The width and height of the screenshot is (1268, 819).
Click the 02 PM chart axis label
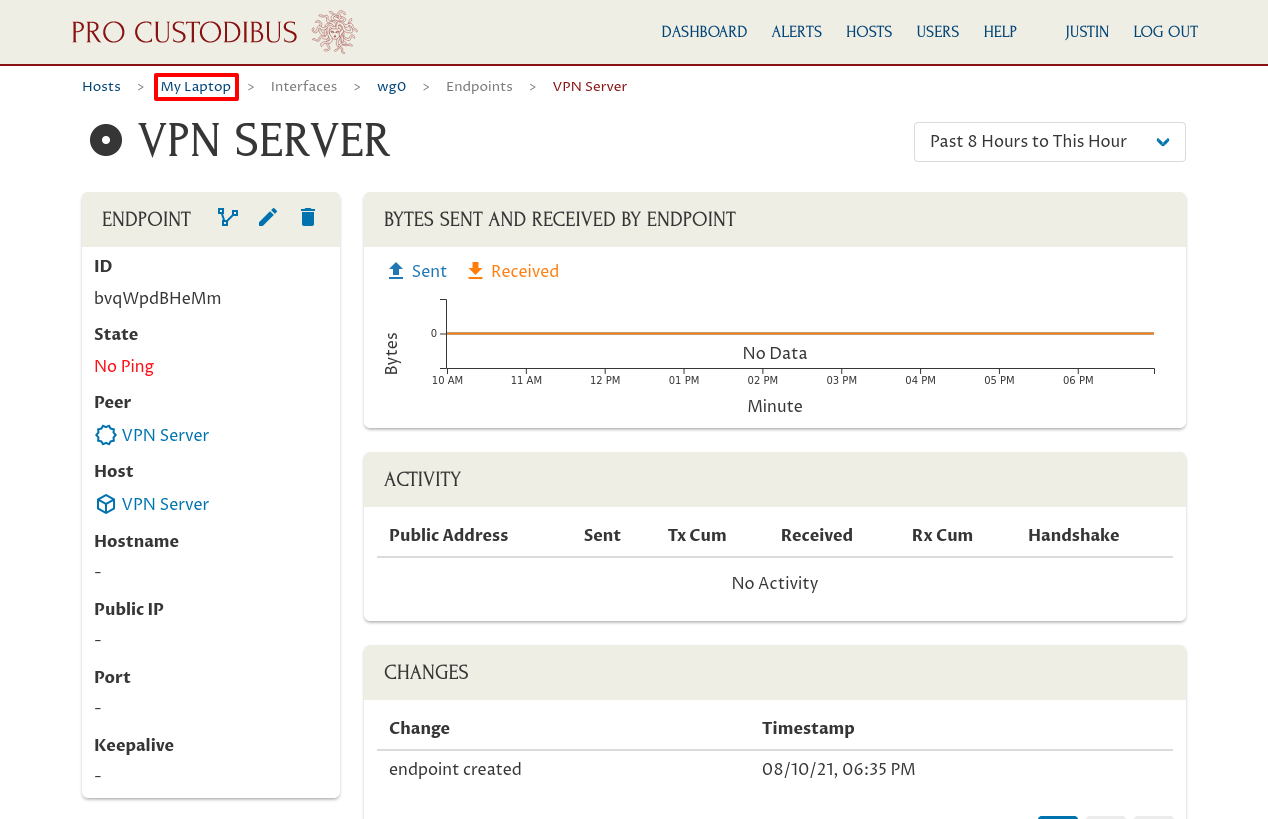[x=763, y=381]
